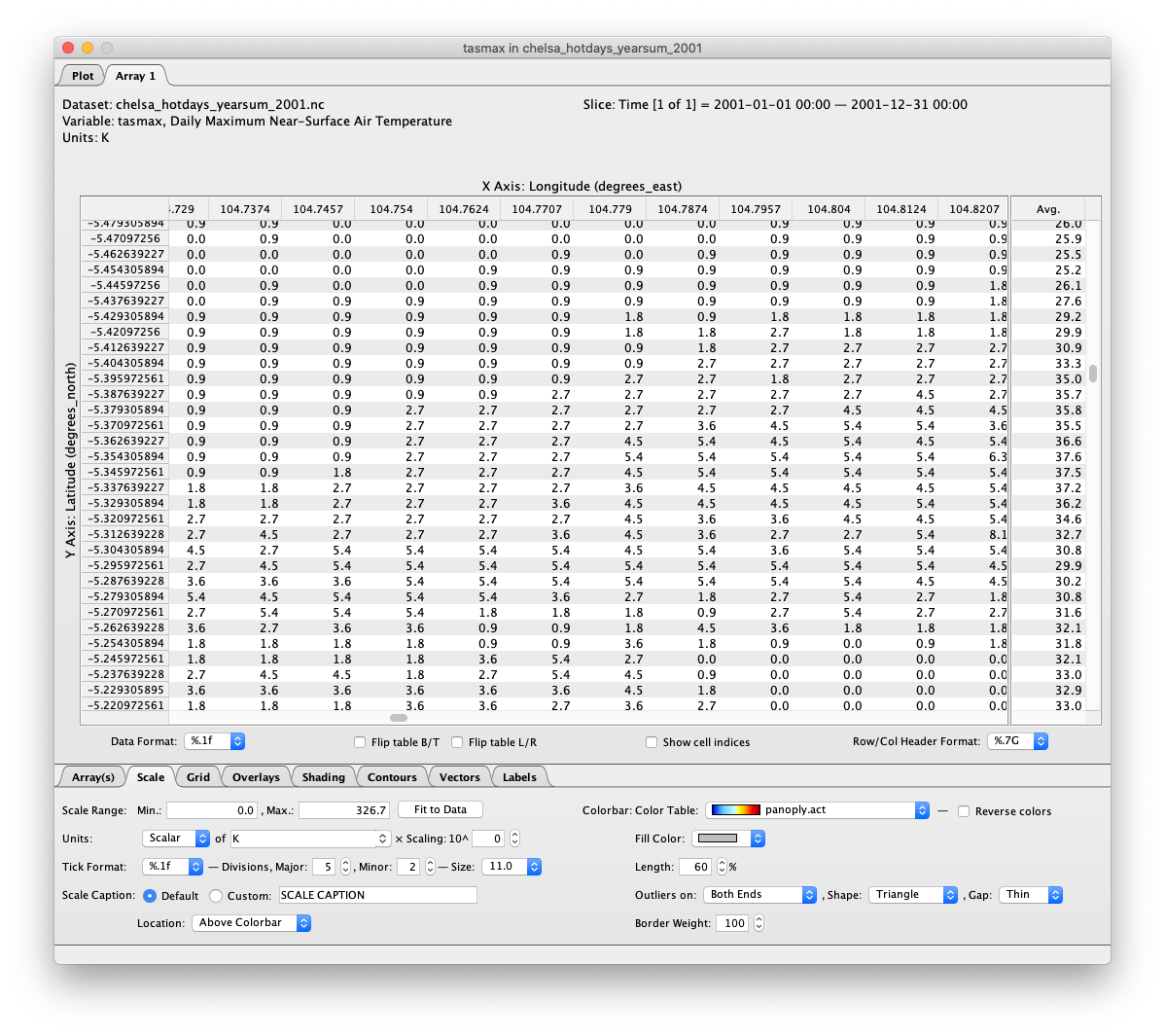The height and width of the screenshot is (1036, 1165).
Task: Click the 104.779 longitude column header
Action: pyautogui.click(x=610, y=209)
